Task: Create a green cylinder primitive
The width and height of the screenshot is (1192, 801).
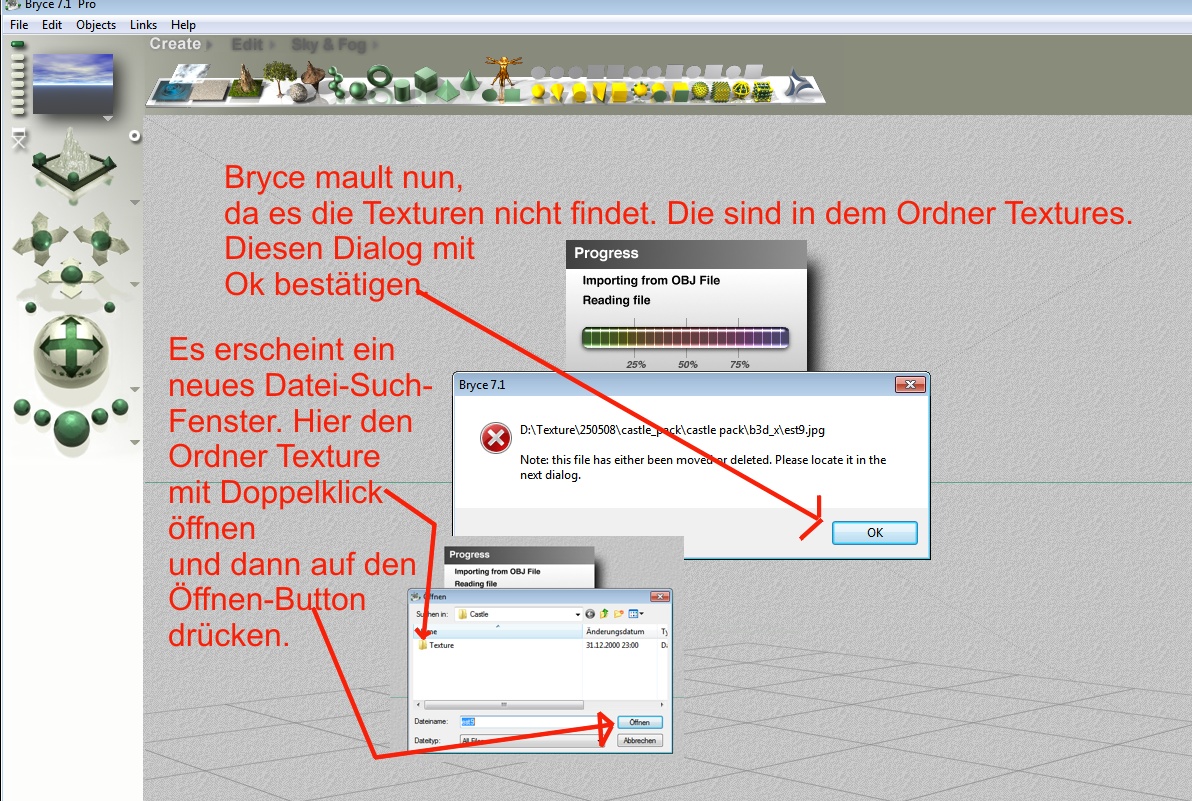Action: click(x=401, y=92)
